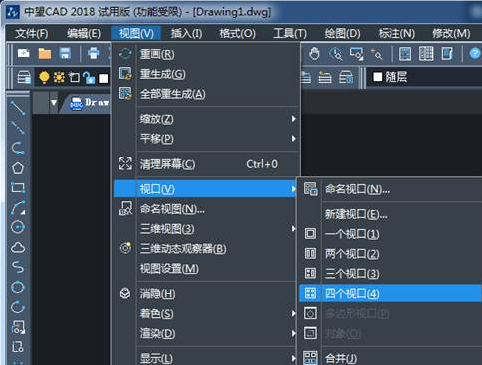
Task: Click the 视图(V) menu
Action: tap(136, 33)
